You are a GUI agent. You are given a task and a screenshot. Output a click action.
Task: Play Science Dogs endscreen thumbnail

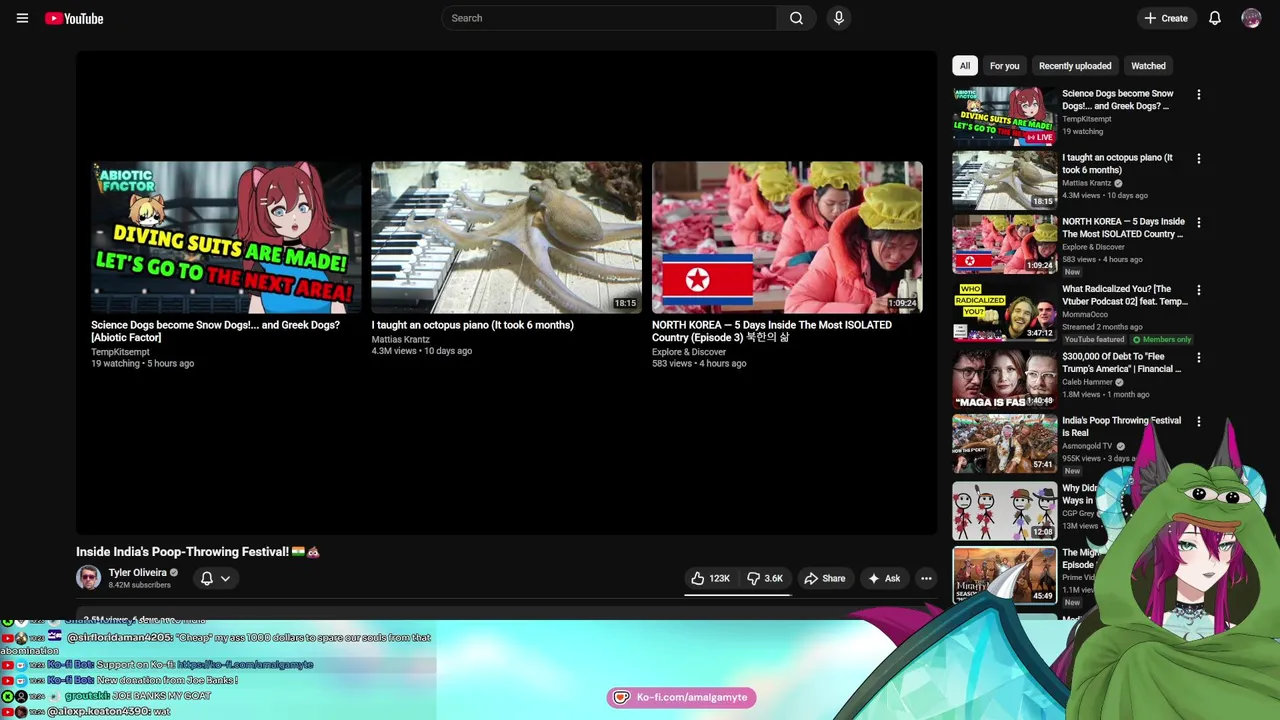point(226,237)
